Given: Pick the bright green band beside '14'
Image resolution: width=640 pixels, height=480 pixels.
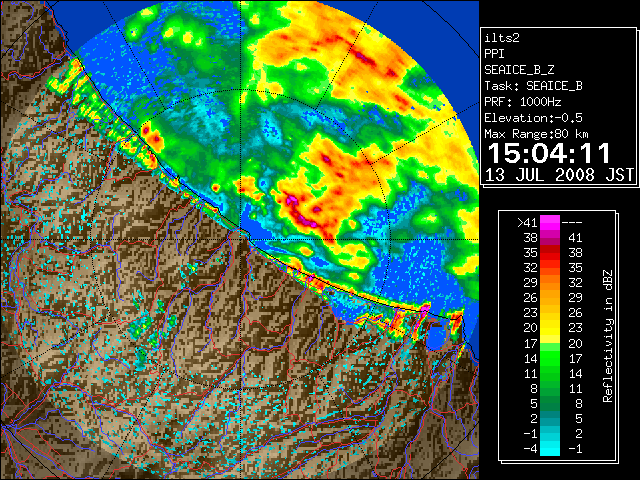Looking at the screenshot, I should click(550, 358).
